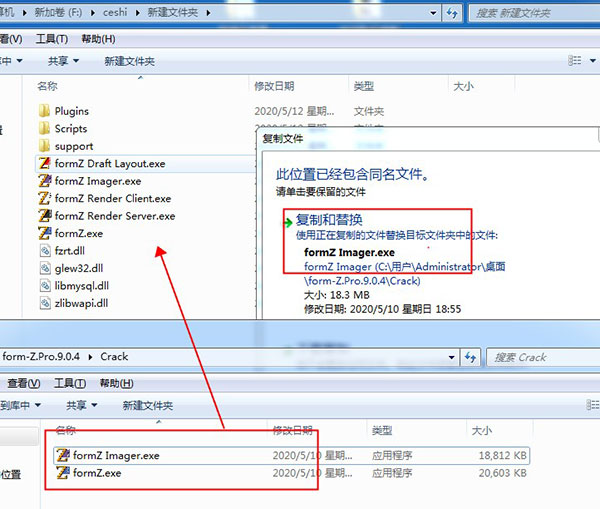Image resolution: width=600 pixels, height=509 pixels.
Task: Open 帮助(H) menu in top window
Action: click(98, 39)
